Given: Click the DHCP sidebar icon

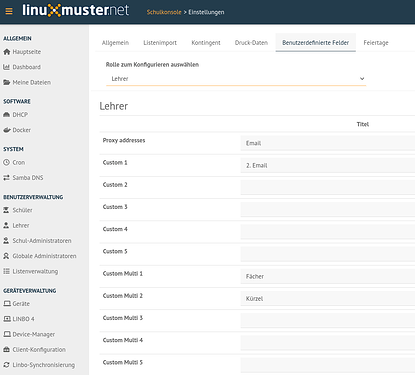Looking at the screenshot, I should click(6, 115).
